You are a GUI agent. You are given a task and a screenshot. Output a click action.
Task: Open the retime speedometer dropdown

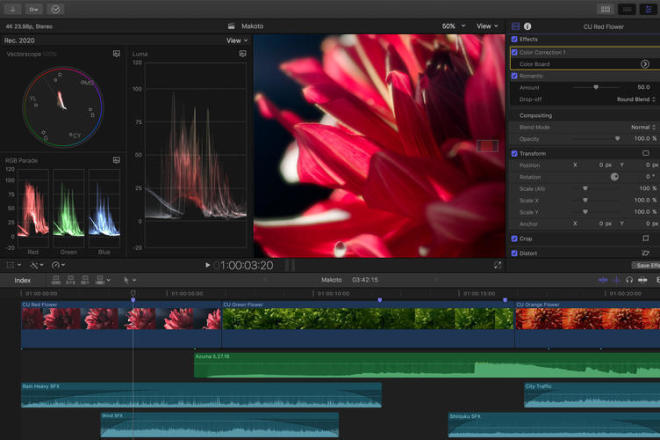point(58,265)
